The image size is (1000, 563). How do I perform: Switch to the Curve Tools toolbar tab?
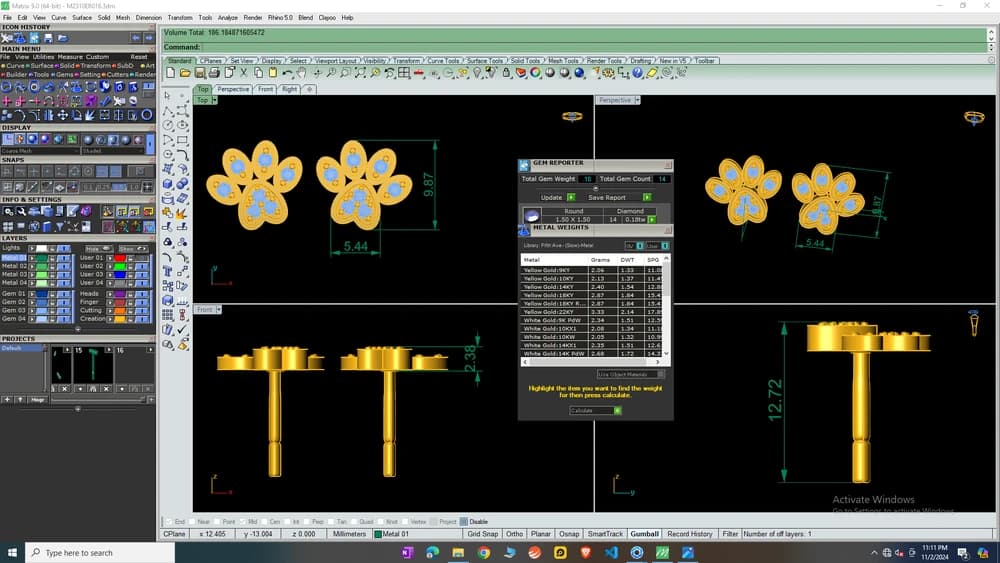click(x=443, y=61)
